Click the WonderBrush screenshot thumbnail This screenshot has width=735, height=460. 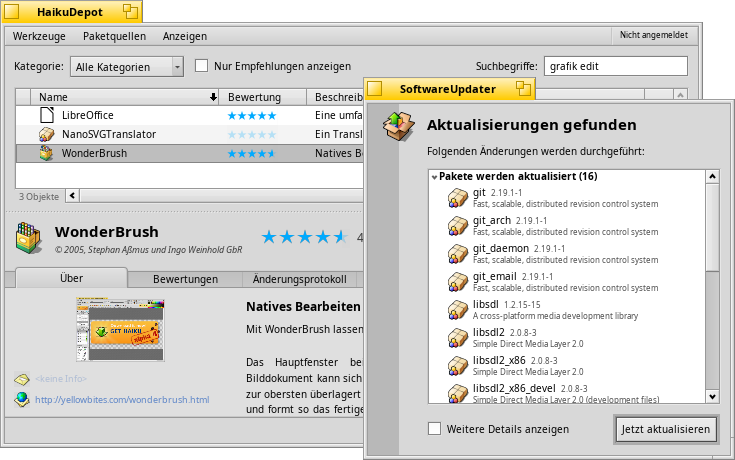pos(120,328)
